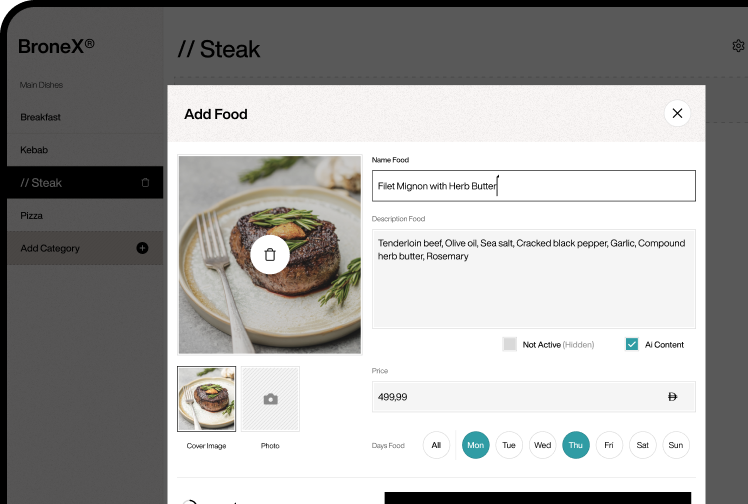This screenshot has height=504, width=748.
Task: Select the Pizza category
Action: click(x=31, y=215)
